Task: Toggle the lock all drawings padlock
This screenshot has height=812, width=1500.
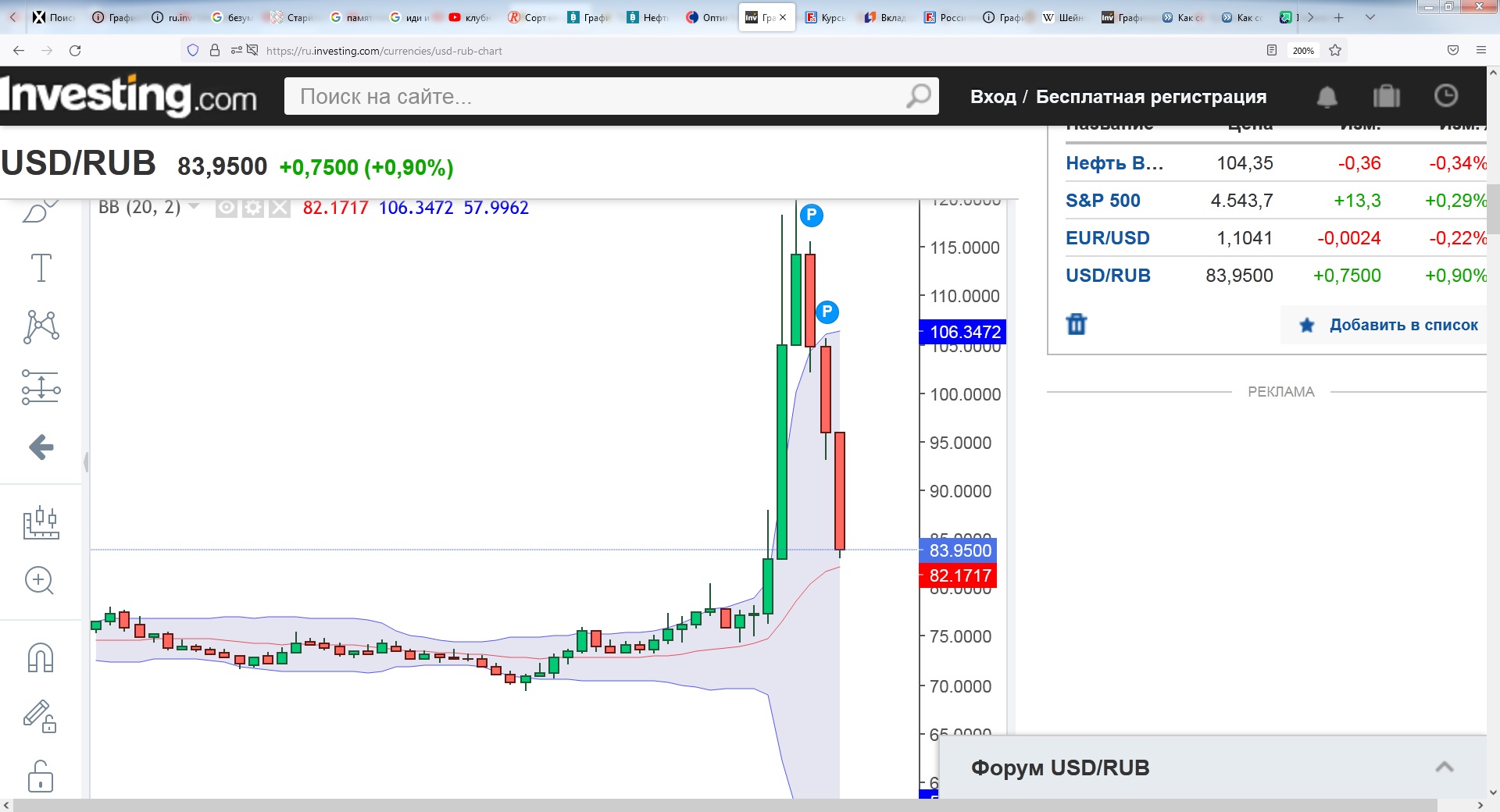Action: 41,777
